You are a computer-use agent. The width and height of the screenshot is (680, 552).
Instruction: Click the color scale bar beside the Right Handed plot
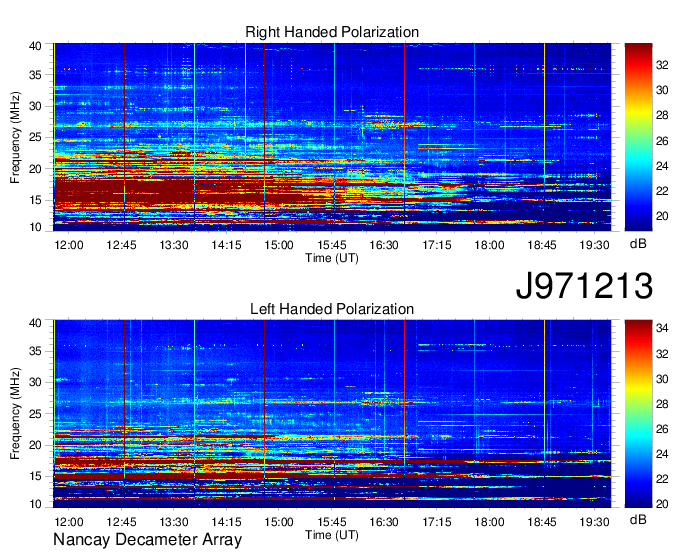click(x=638, y=137)
